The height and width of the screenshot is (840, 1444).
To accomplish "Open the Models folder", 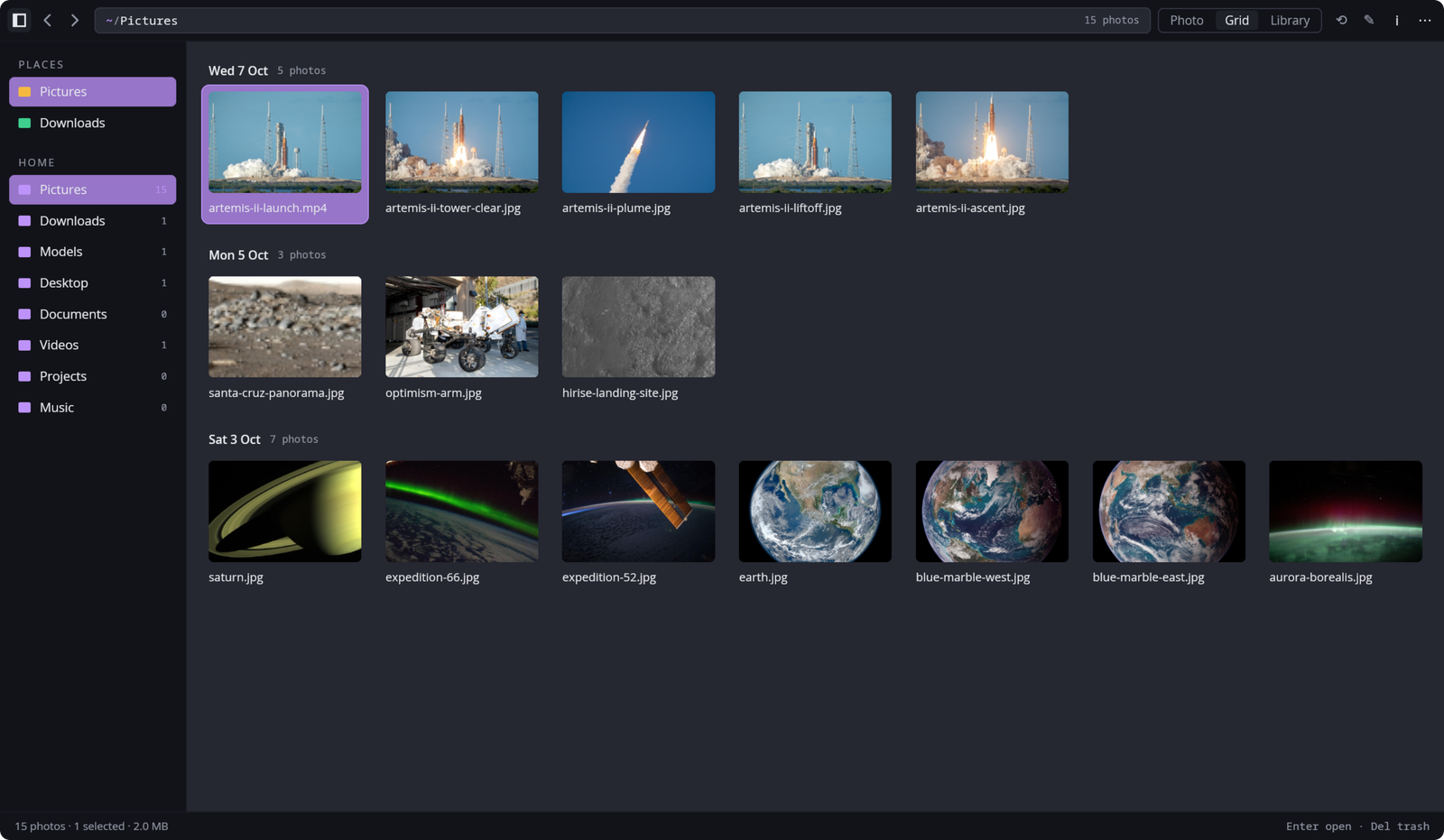I will click(92, 252).
